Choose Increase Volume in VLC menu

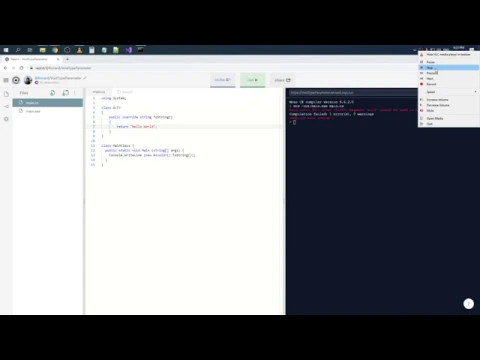(449, 100)
